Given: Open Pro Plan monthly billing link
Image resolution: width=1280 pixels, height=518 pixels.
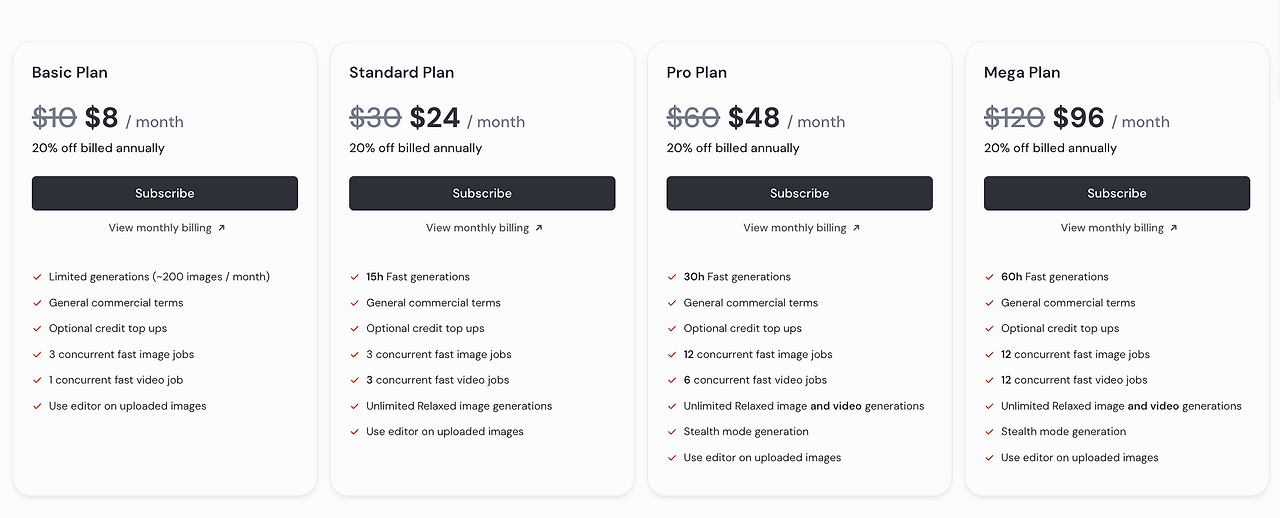Looking at the screenshot, I should point(795,228).
